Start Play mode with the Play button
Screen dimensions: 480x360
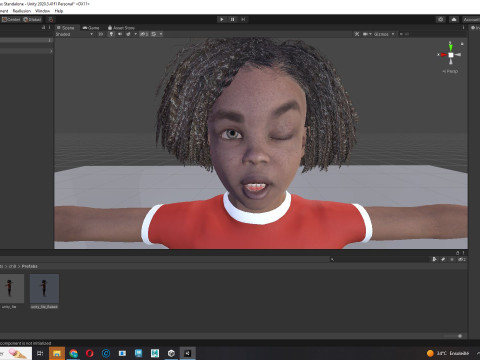coord(222,19)
